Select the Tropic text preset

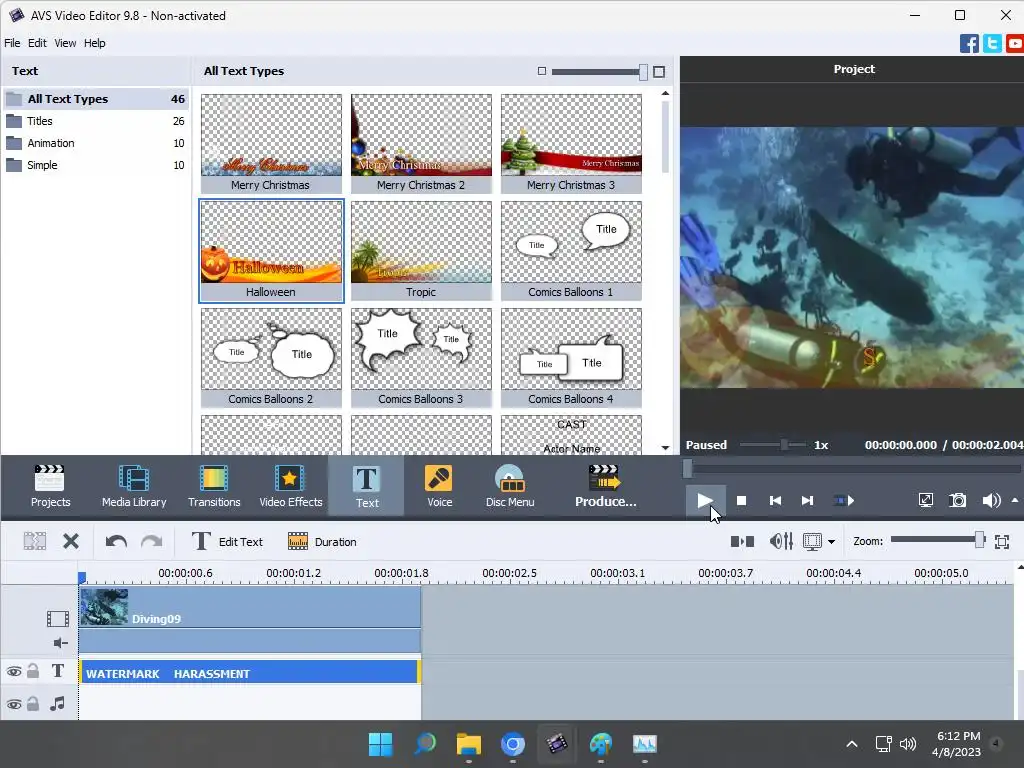click(421, 251)
